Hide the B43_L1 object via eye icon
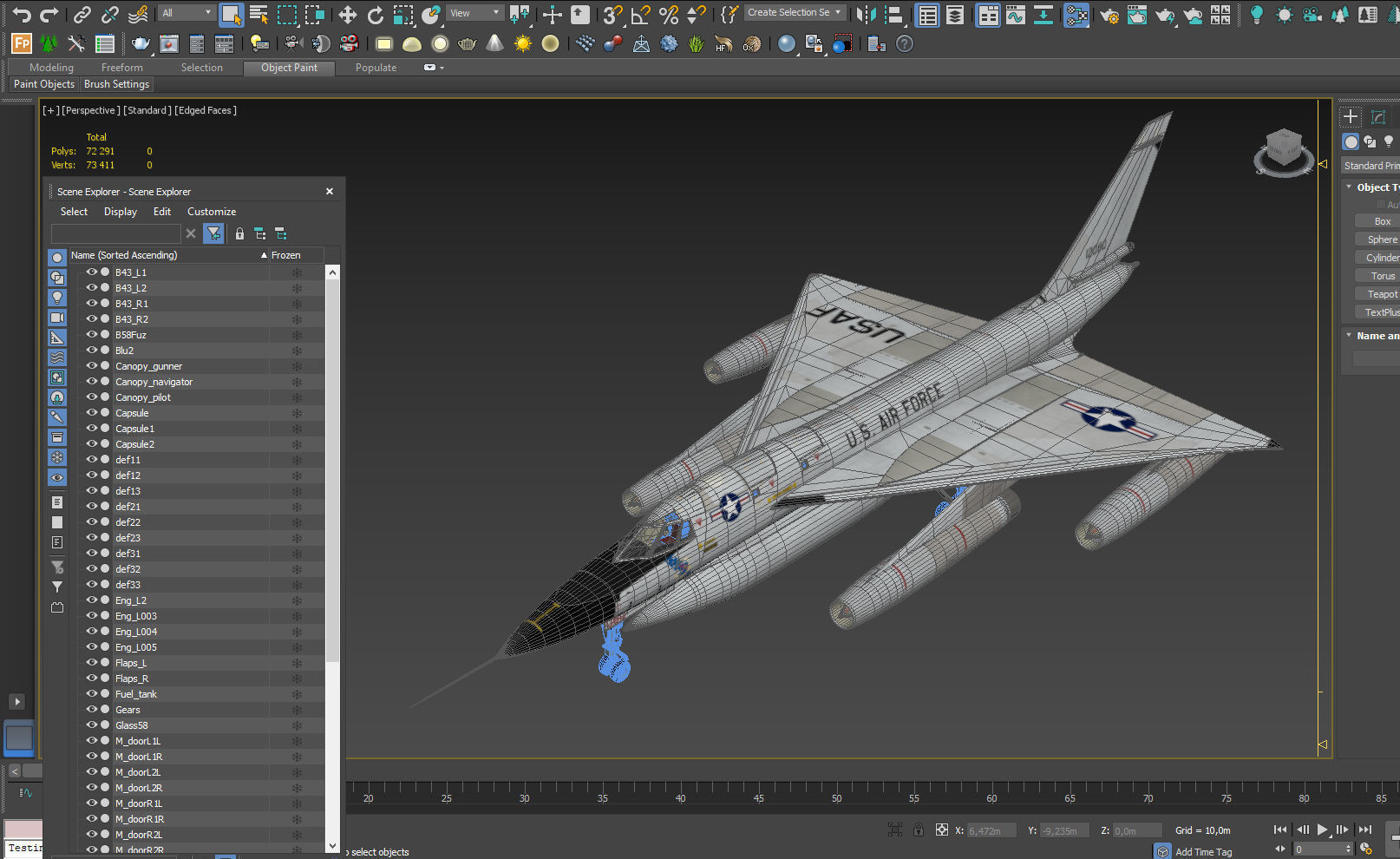 click(91, 272)
